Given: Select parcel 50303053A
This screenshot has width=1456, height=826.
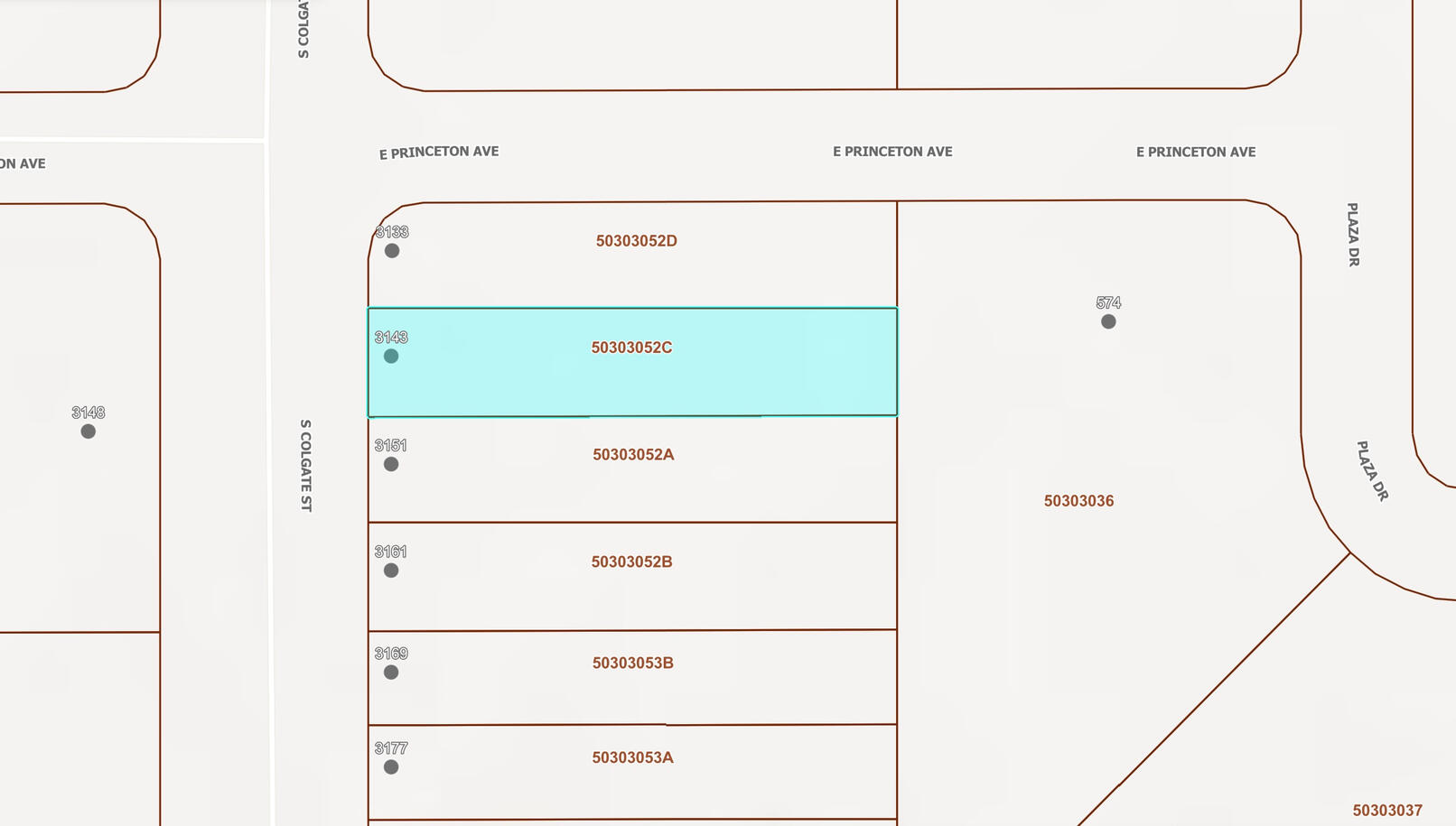Looking at the screenshot, I should point(632,757).
